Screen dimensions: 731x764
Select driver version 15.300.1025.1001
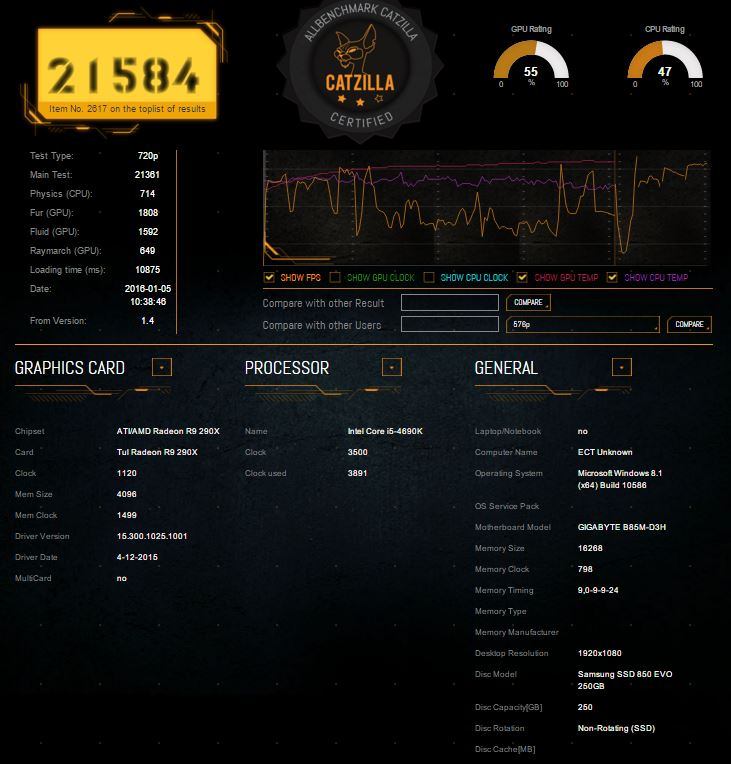152,536
